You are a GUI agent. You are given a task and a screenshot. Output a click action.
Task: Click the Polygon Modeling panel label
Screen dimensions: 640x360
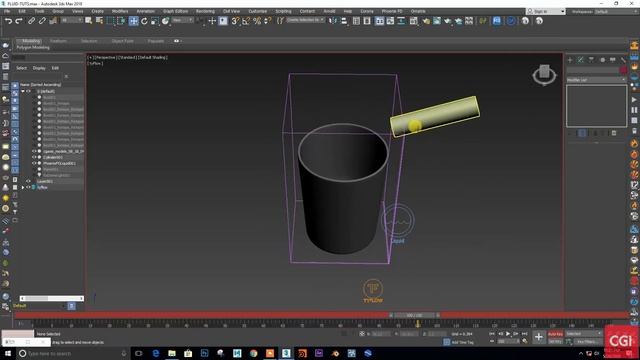33,48
